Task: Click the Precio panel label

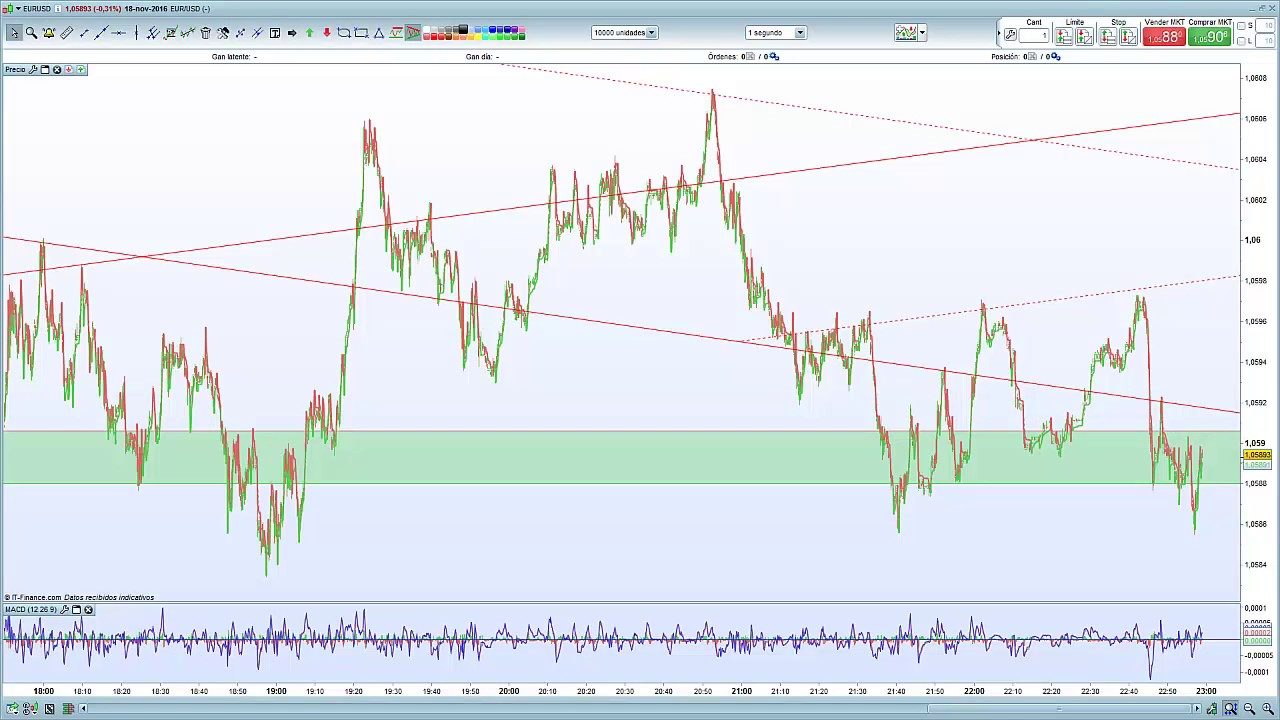Action: click(15, 69)
